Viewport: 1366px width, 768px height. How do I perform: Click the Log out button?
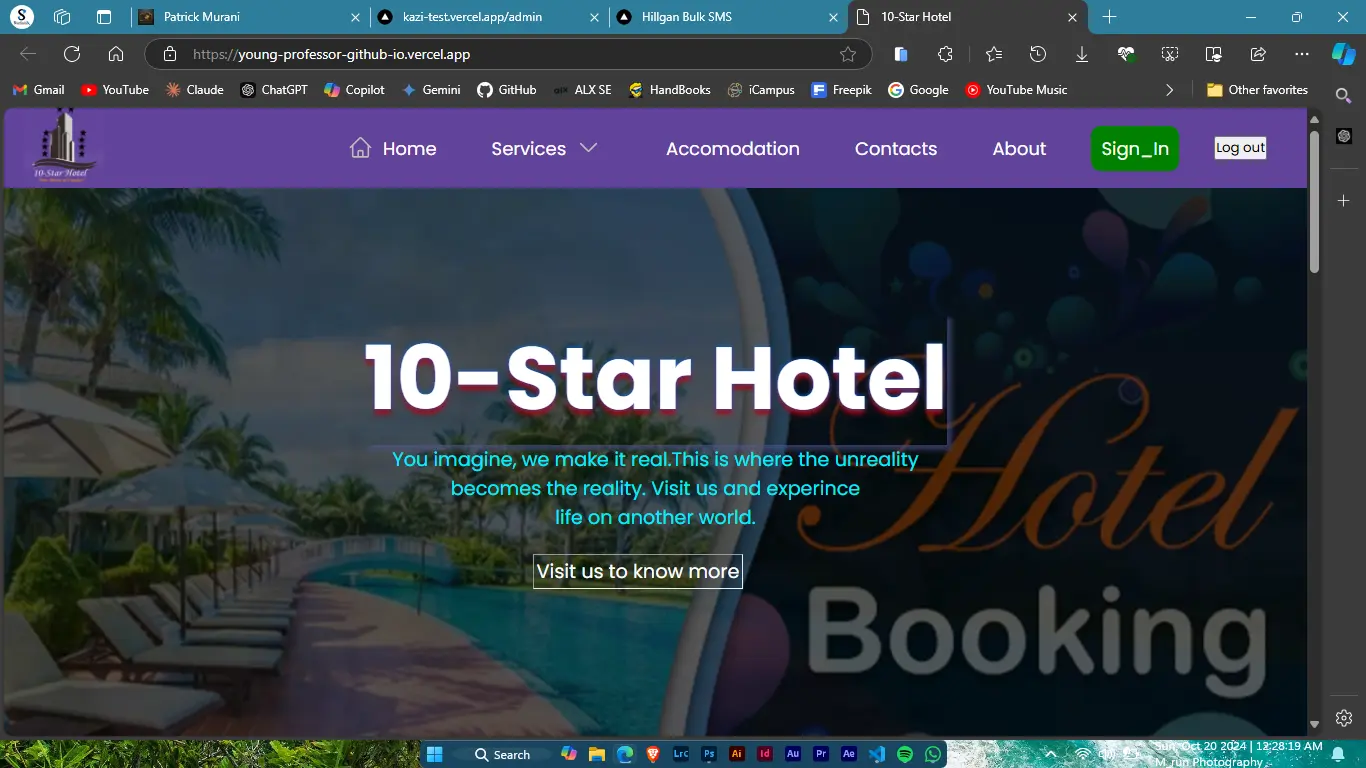pos(1240,147)
